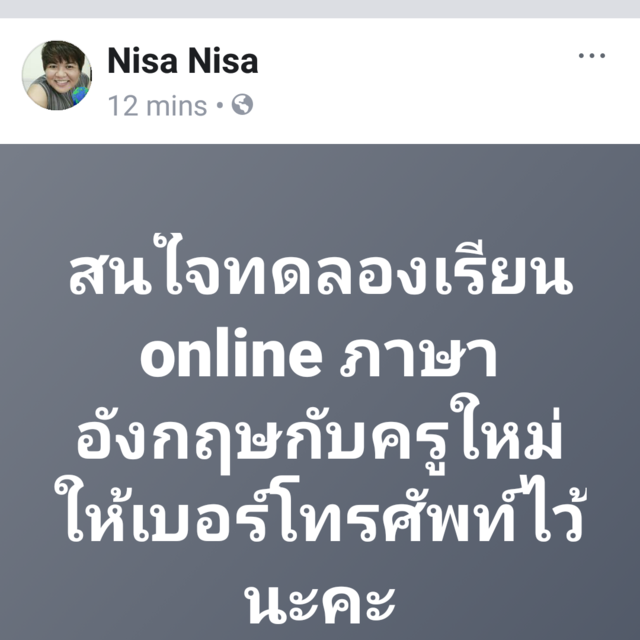Click the word "online" in post

231,353
